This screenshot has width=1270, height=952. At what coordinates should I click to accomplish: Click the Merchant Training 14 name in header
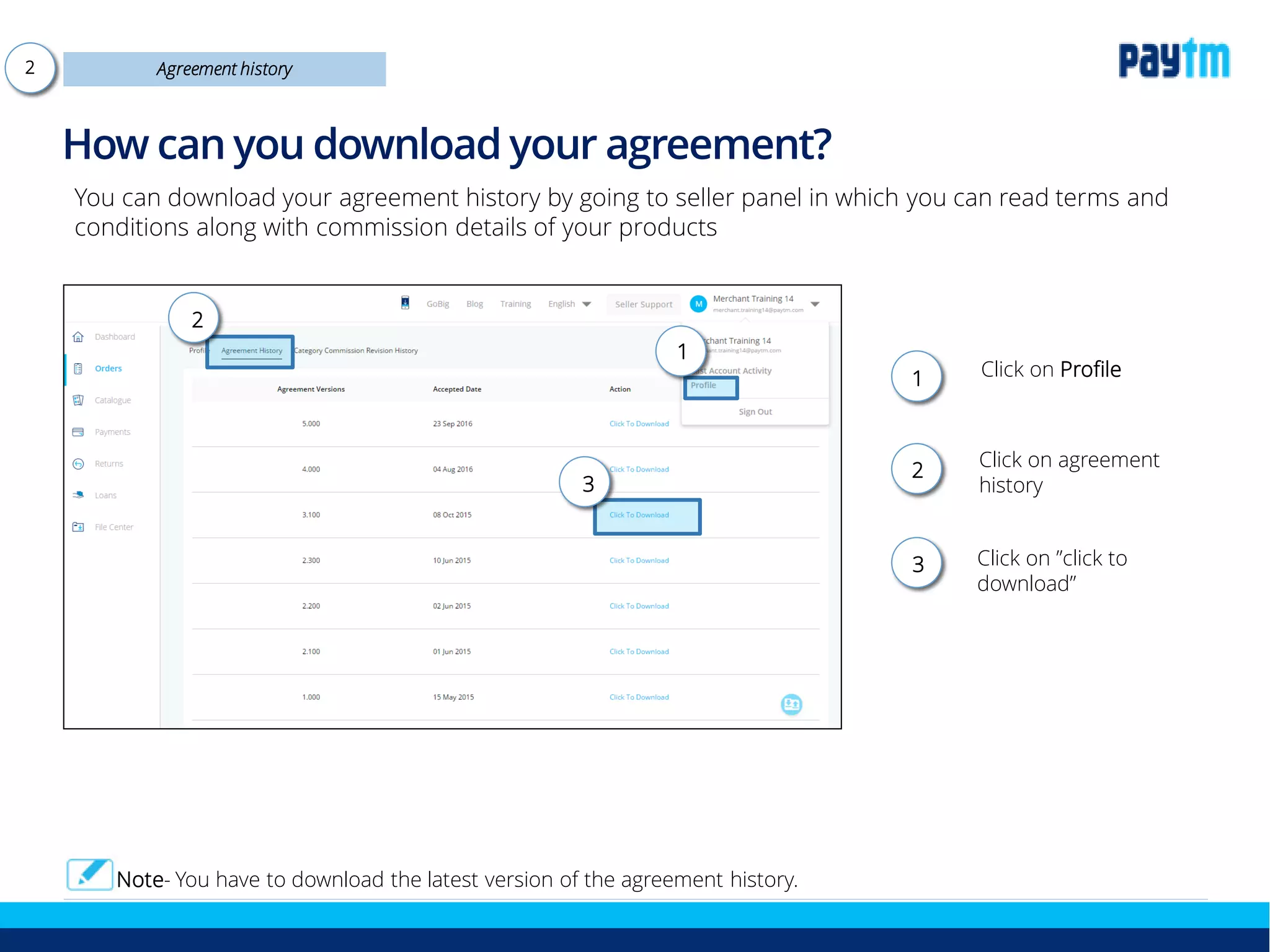click(753, 299)
